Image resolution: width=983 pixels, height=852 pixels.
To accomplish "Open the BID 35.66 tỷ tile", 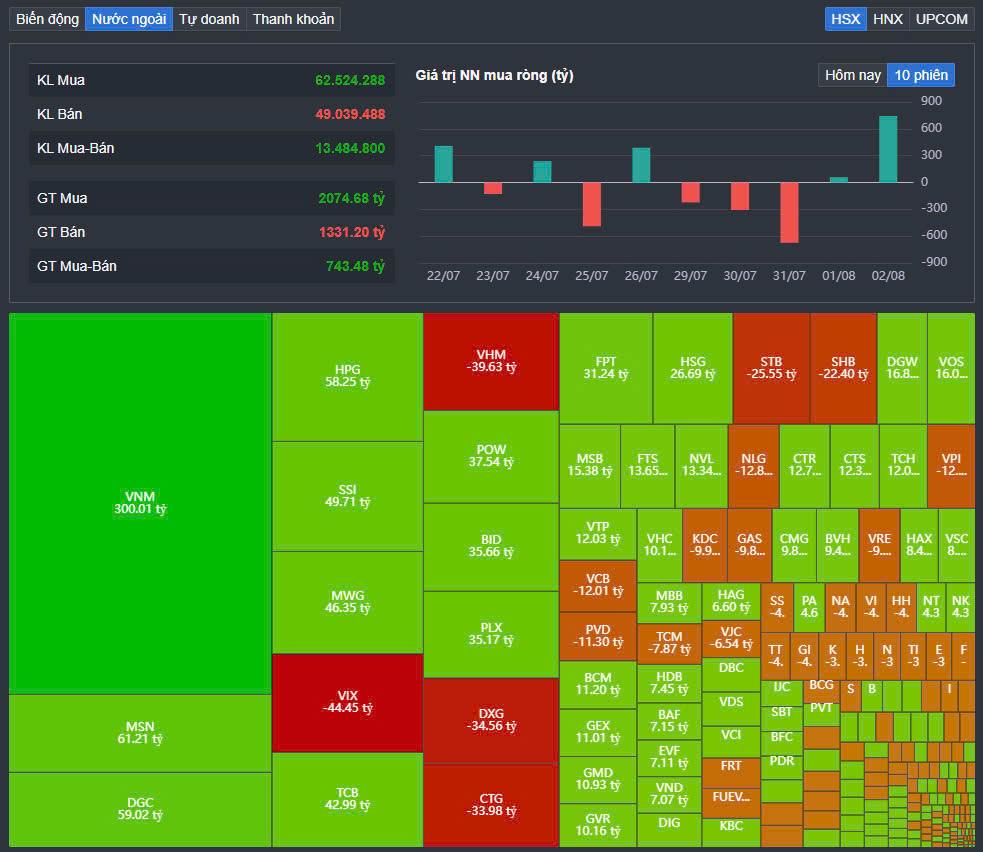I will [x=491, y=547].
